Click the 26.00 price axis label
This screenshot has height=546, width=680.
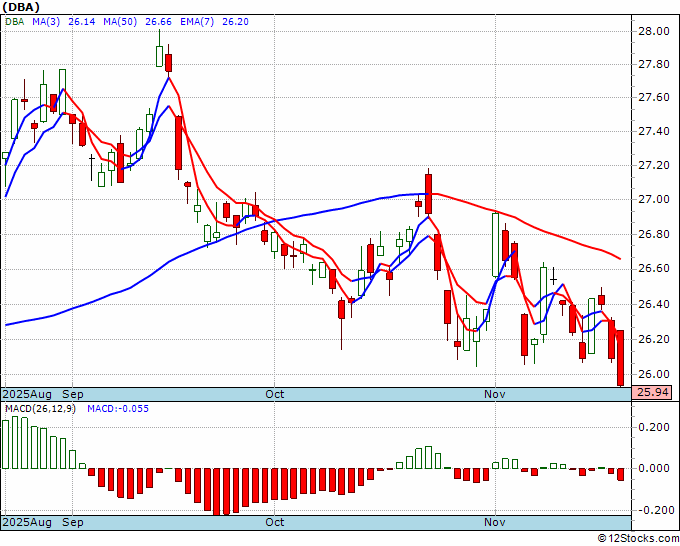[x=653, y=374]
